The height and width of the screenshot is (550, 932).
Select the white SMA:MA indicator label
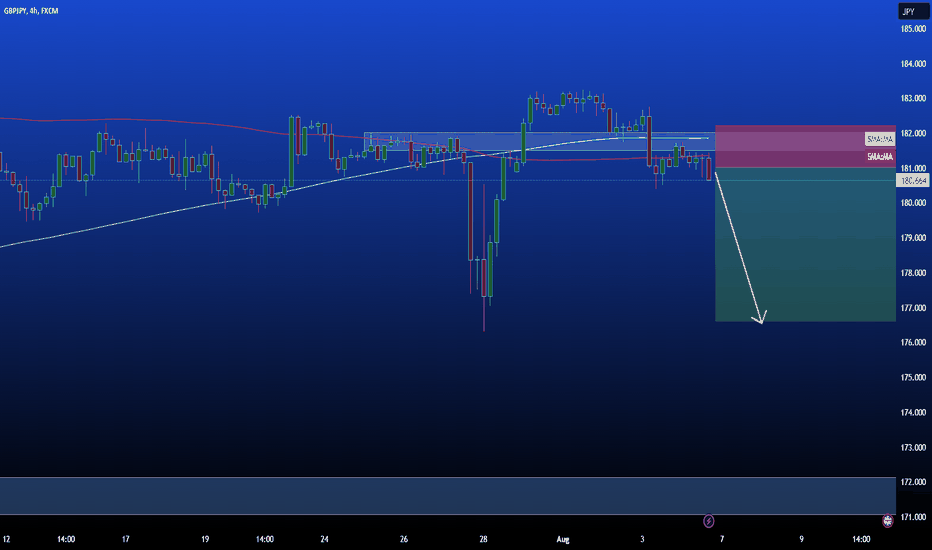(880, 139)
